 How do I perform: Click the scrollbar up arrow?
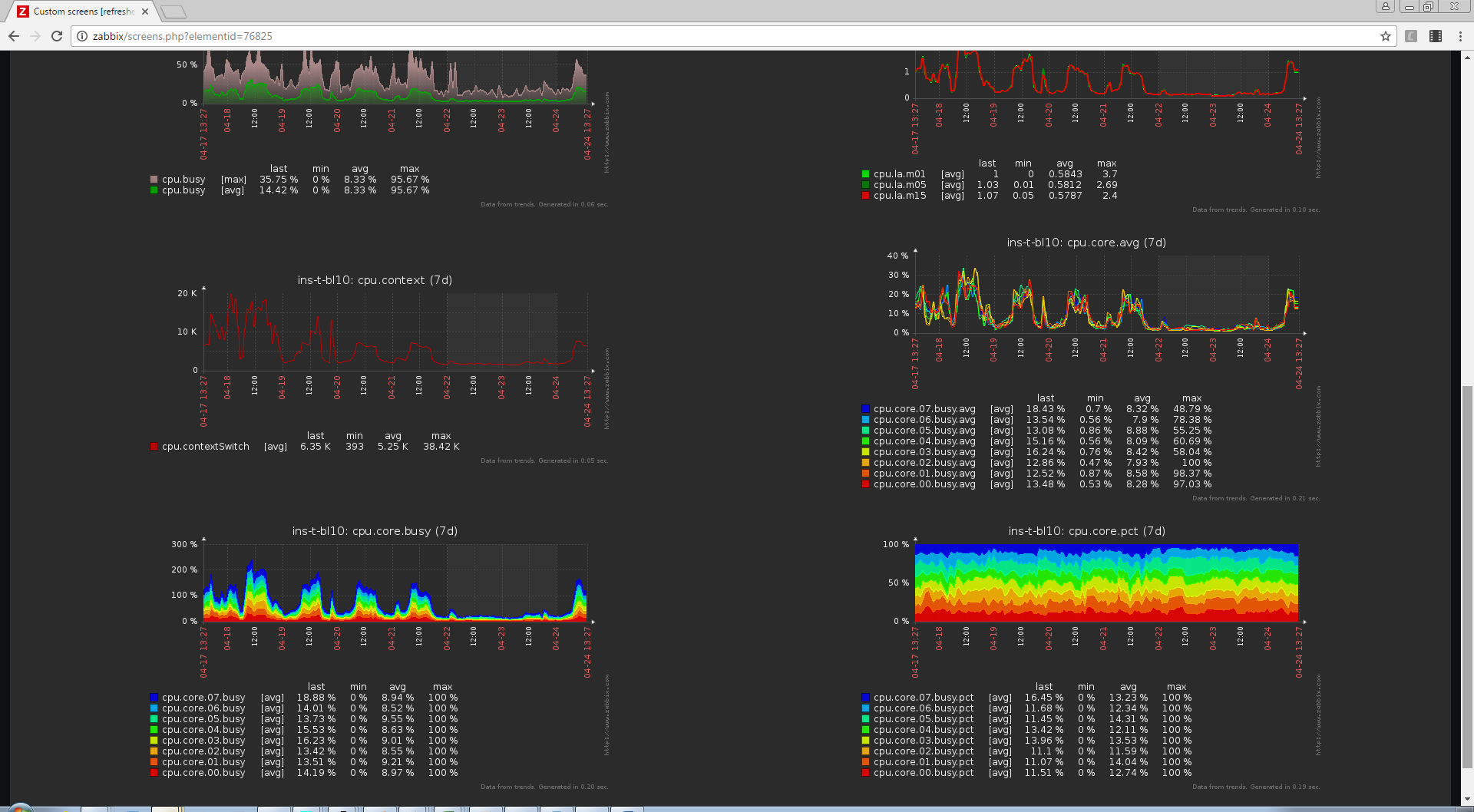click(x=1467, y=57)
